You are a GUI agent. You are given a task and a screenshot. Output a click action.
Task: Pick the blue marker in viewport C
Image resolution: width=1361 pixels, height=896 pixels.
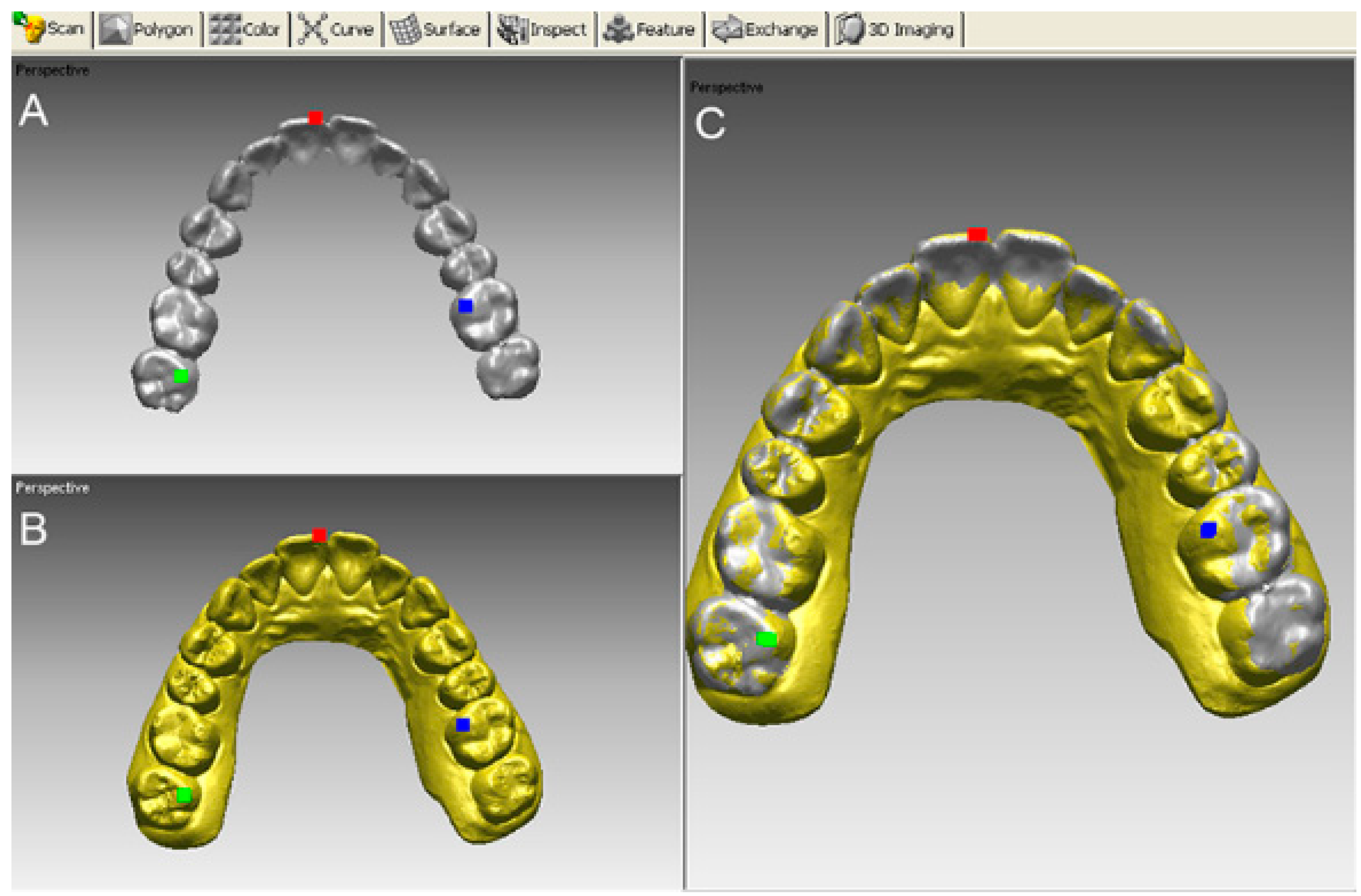pos(1208,530)
